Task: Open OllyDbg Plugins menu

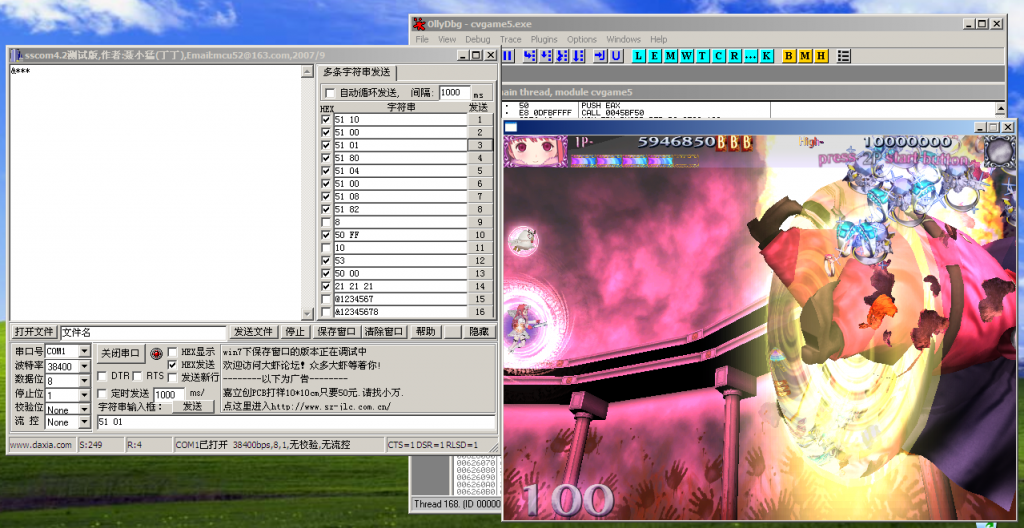Action: [x=544, y=39]
